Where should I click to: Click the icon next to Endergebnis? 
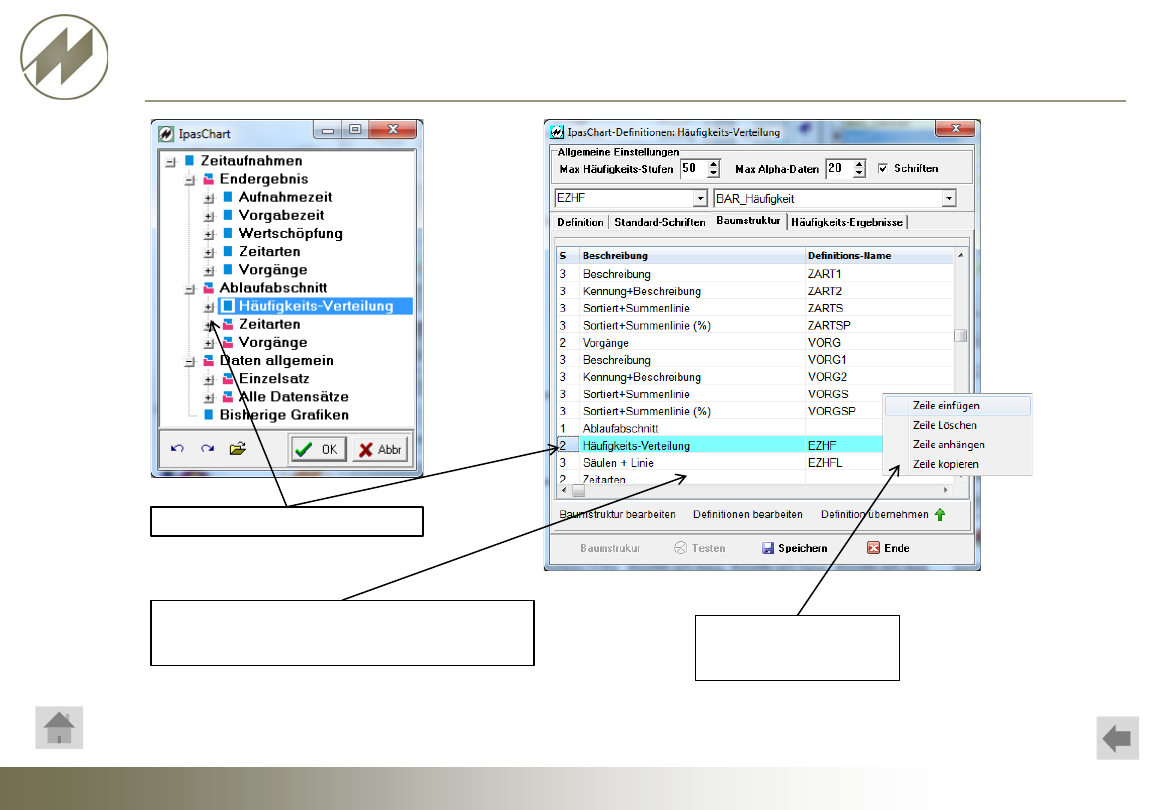(x=209, y=179)
